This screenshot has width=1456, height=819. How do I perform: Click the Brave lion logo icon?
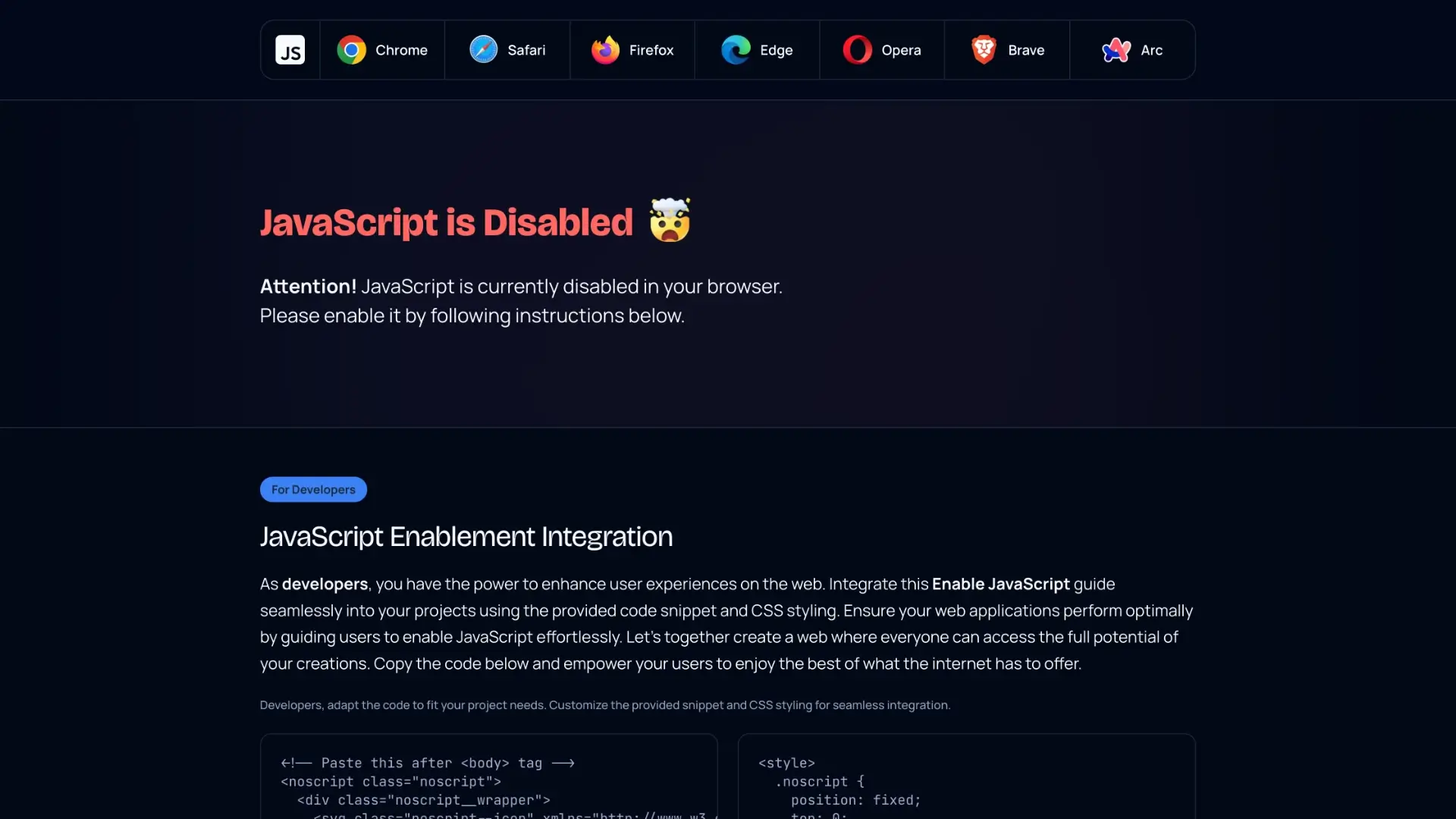(x=983, y=49)
